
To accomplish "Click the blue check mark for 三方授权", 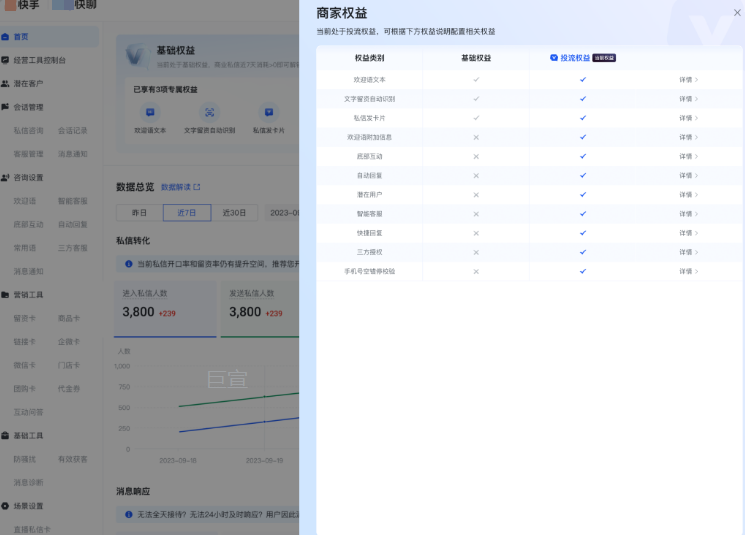I will click(x=583, y=252).
